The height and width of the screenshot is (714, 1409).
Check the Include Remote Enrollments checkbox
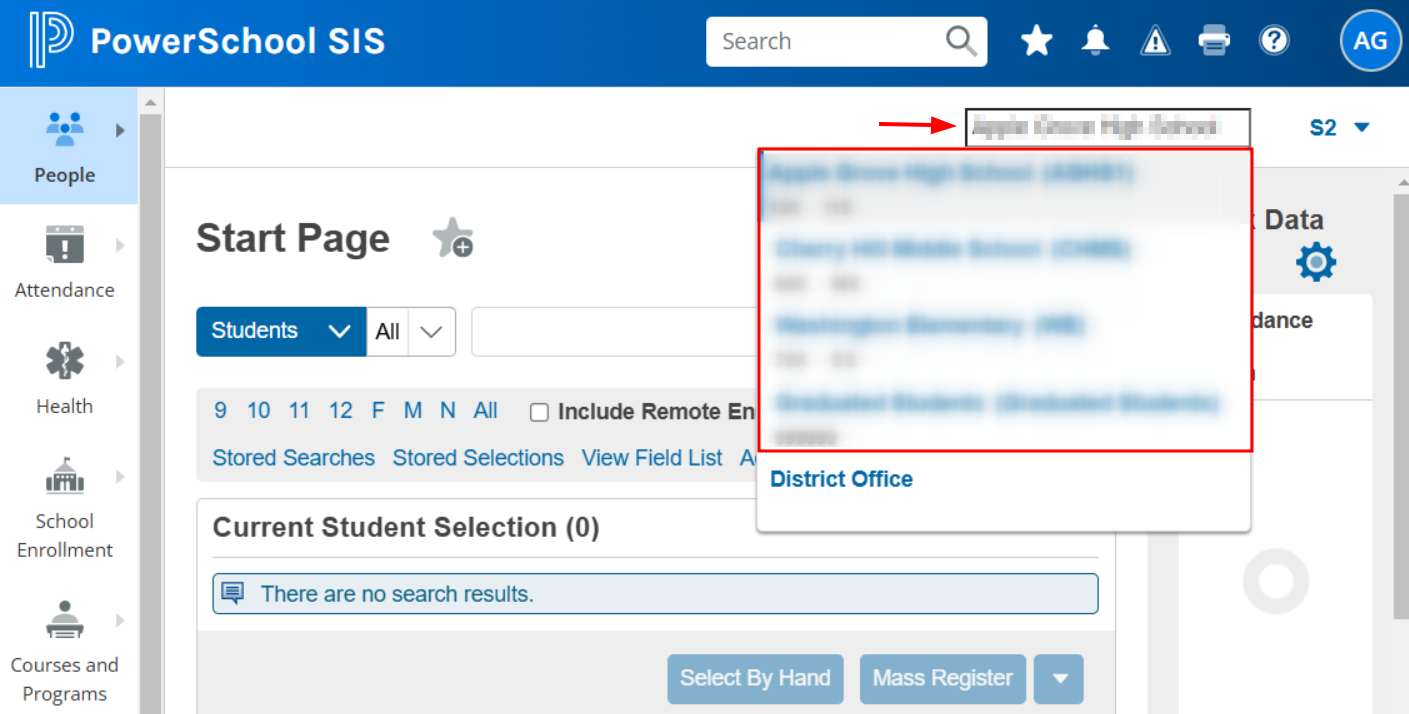point(539,411)
